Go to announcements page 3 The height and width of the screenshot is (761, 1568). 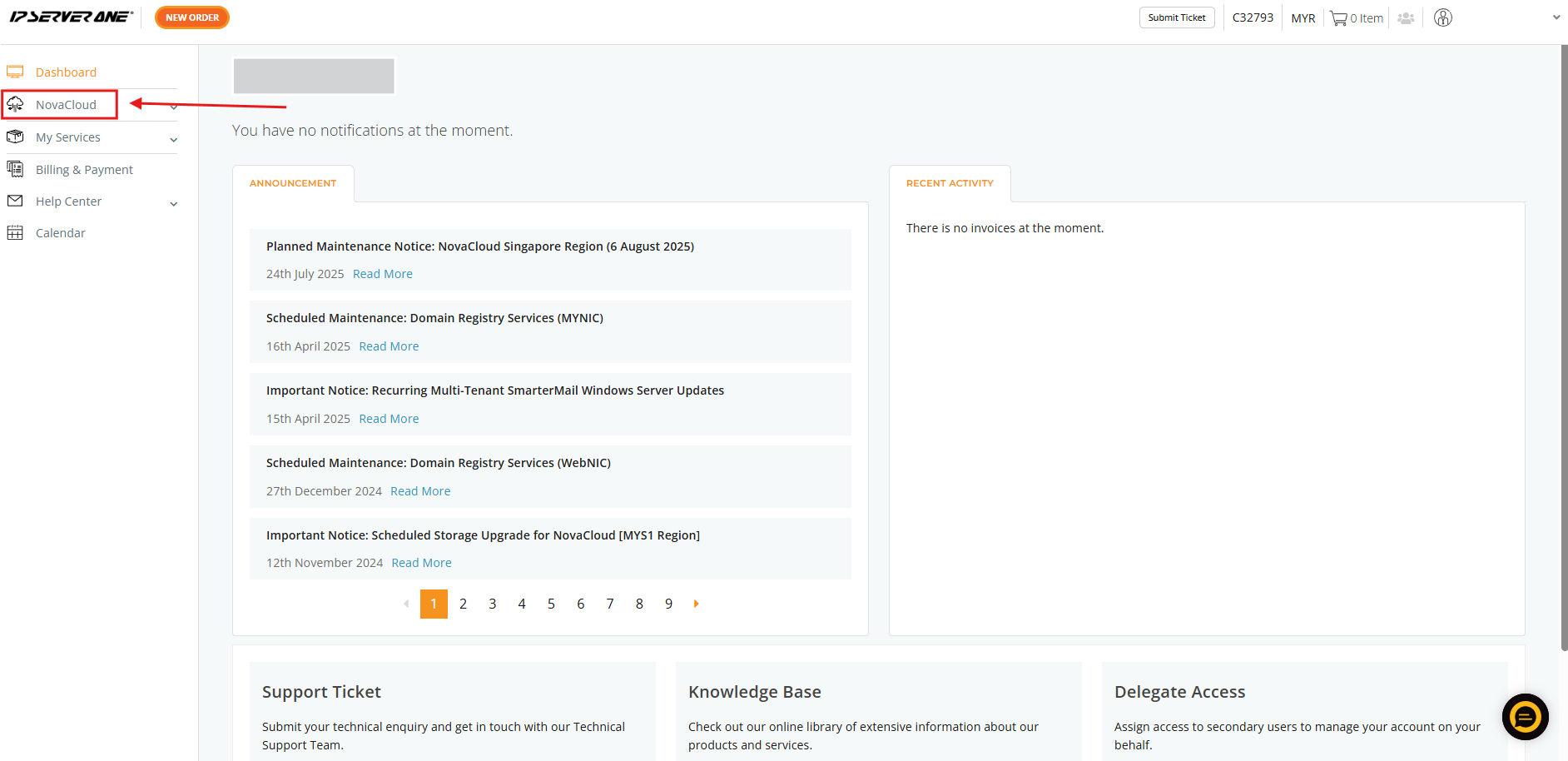(493, 604)
